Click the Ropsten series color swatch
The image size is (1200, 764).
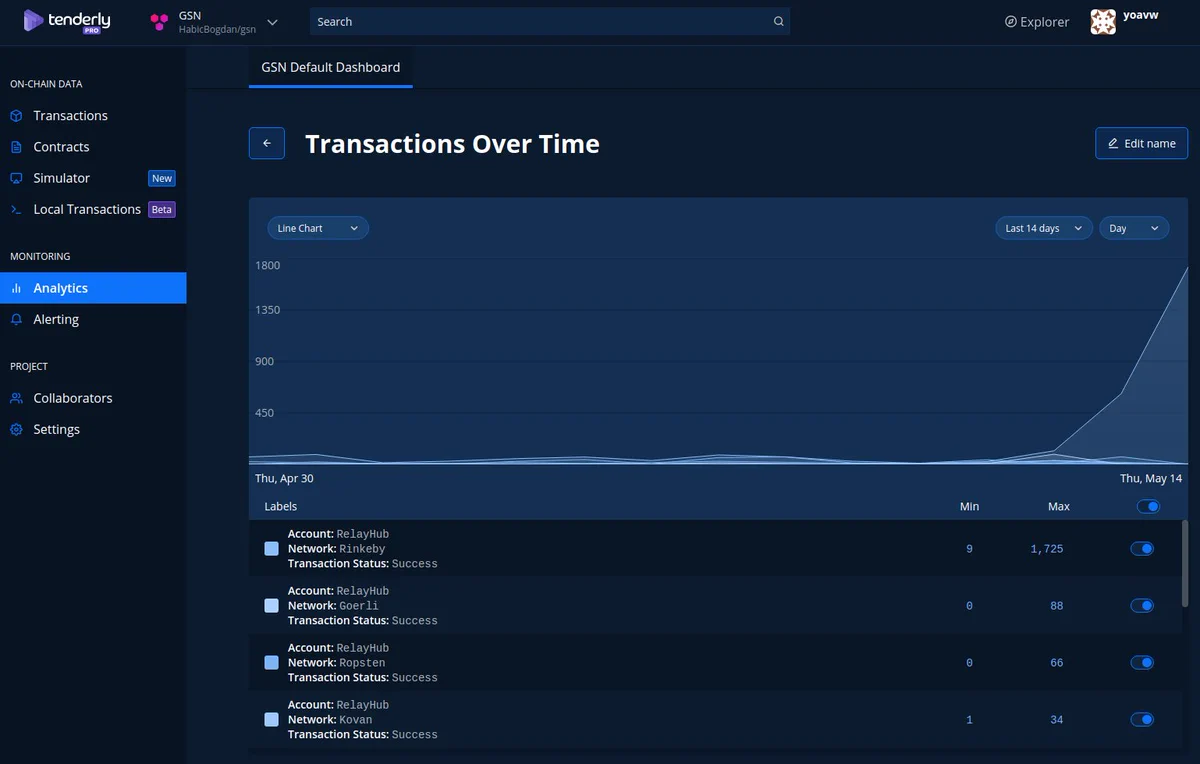pyautogui.click(x=271, y=663)
